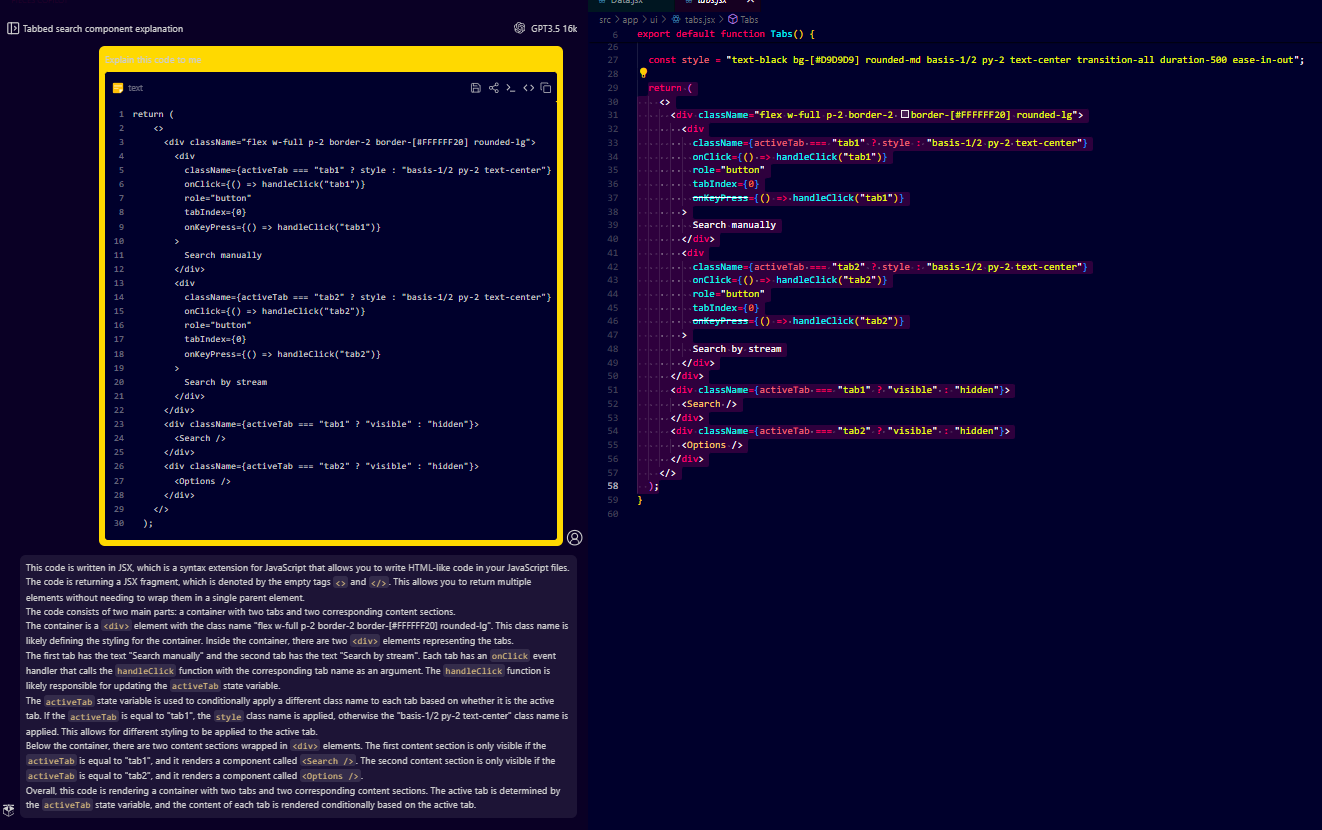
Task: Click the user avatar icon below message
Action: (574, 537)
